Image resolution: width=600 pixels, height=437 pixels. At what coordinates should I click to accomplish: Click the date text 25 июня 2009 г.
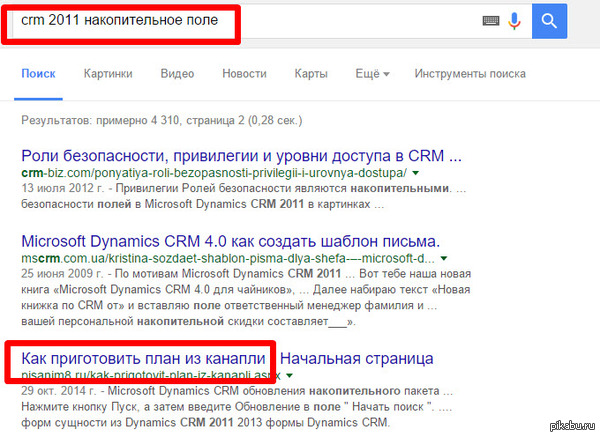point(62,274)
